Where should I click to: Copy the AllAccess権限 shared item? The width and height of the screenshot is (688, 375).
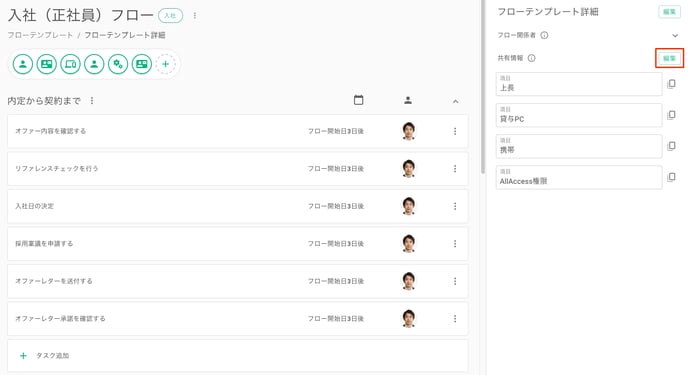click(x=671, y=177)
